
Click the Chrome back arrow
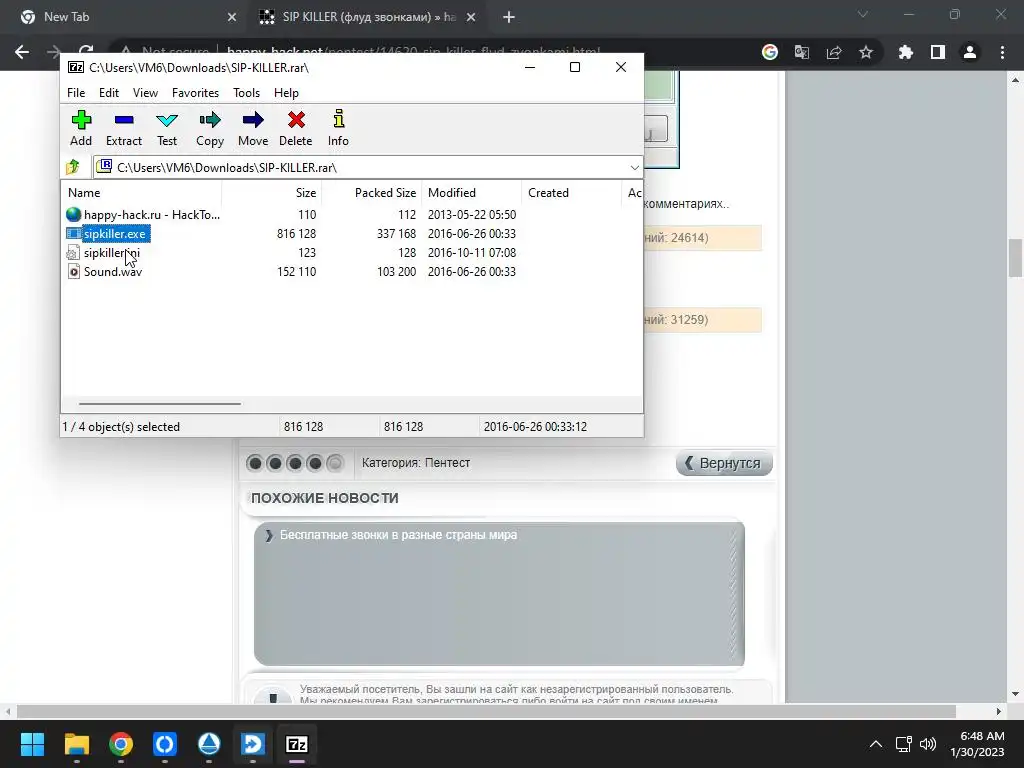coord(22,52)
